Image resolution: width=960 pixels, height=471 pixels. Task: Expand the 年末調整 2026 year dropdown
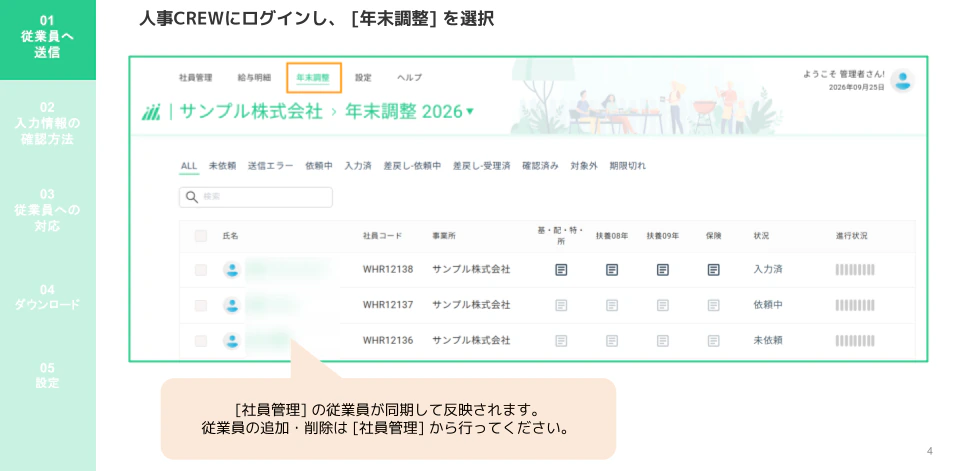pos(410,111)
